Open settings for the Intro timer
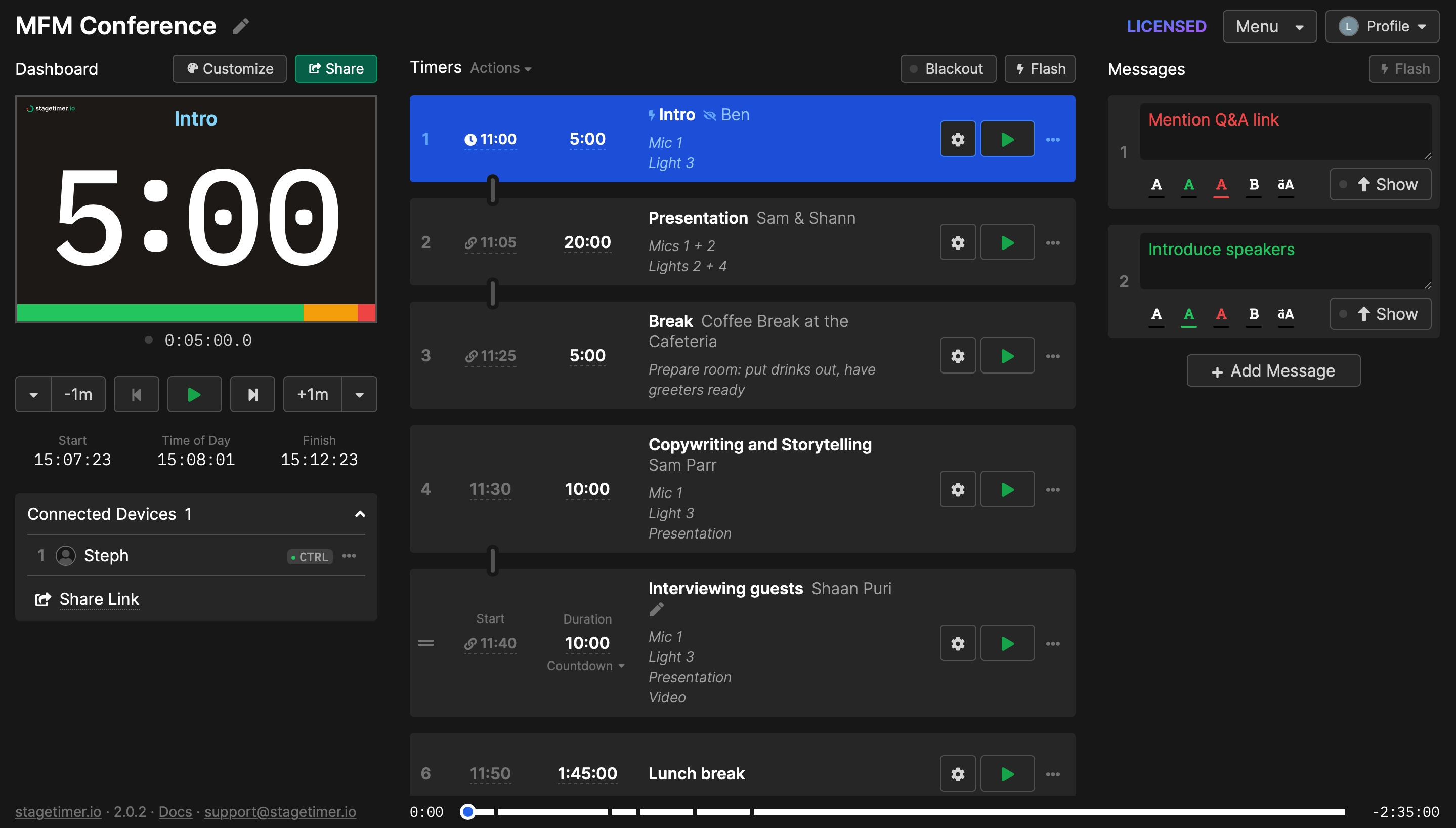Screen dimensions: 1456x828 click(x=958, y=138)
